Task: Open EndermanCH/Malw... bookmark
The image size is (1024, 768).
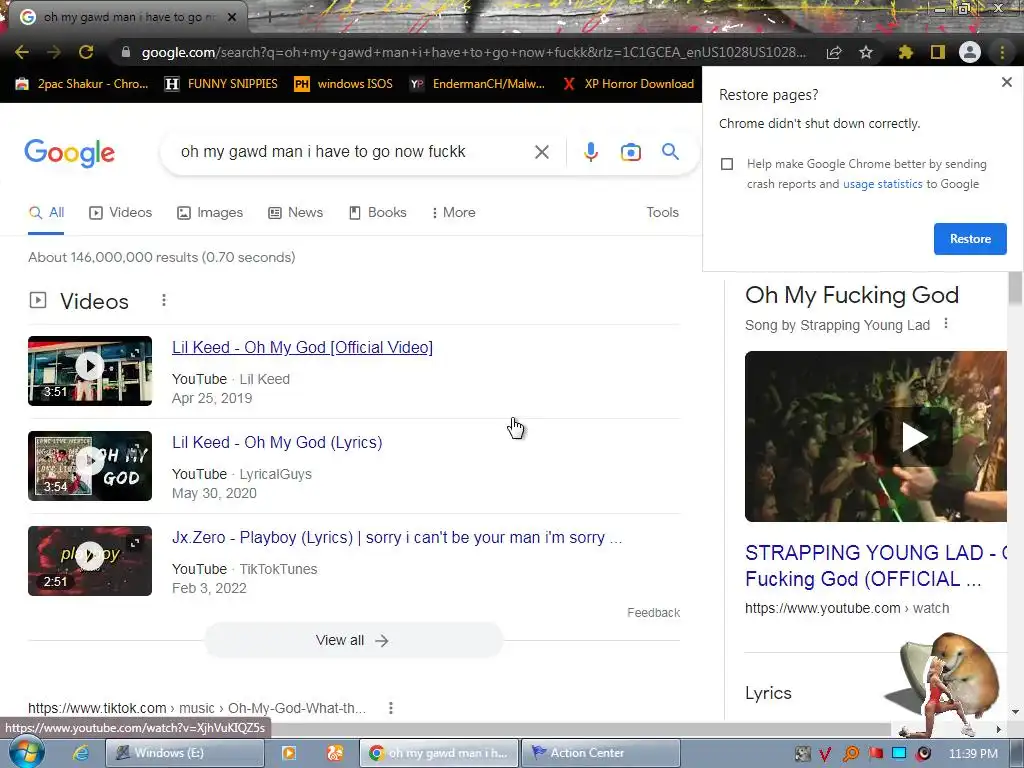Action: 477,84
